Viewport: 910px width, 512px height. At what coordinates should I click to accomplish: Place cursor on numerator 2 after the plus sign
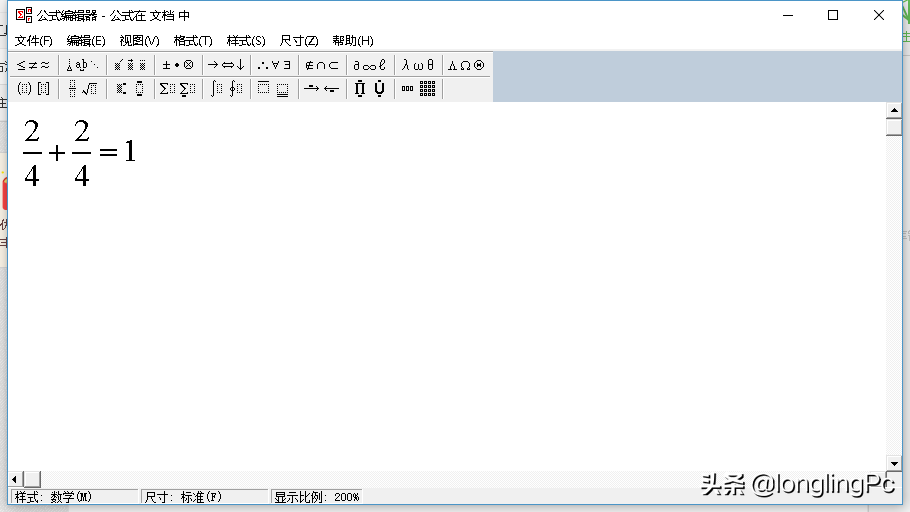pyautogui.click(x=82, y=131)
